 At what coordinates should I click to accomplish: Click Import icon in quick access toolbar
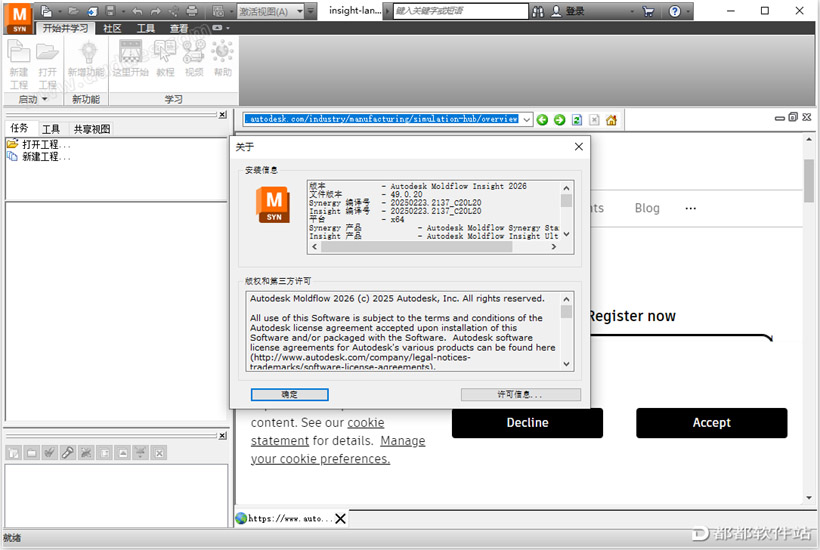(92, 11)
